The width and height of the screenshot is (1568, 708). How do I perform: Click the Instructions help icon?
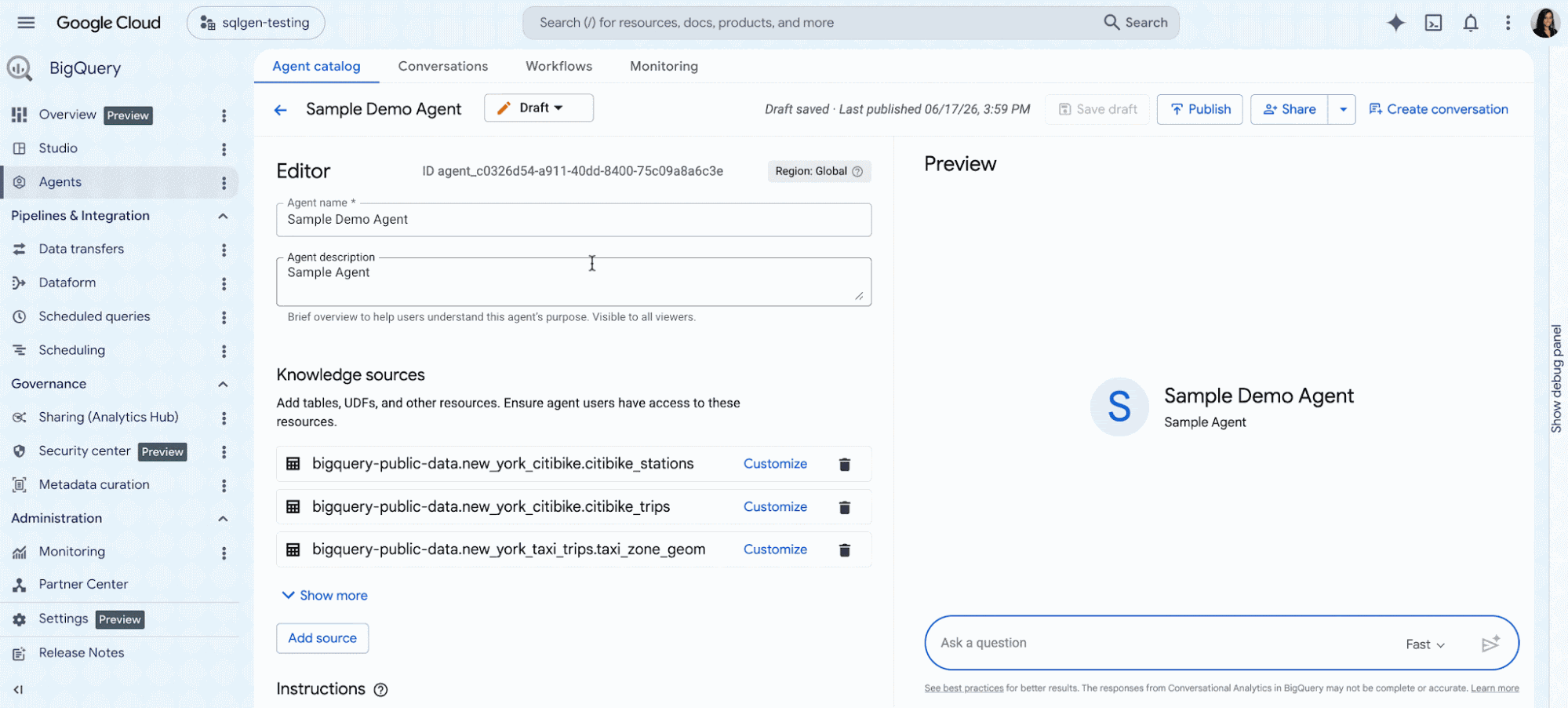380,689
